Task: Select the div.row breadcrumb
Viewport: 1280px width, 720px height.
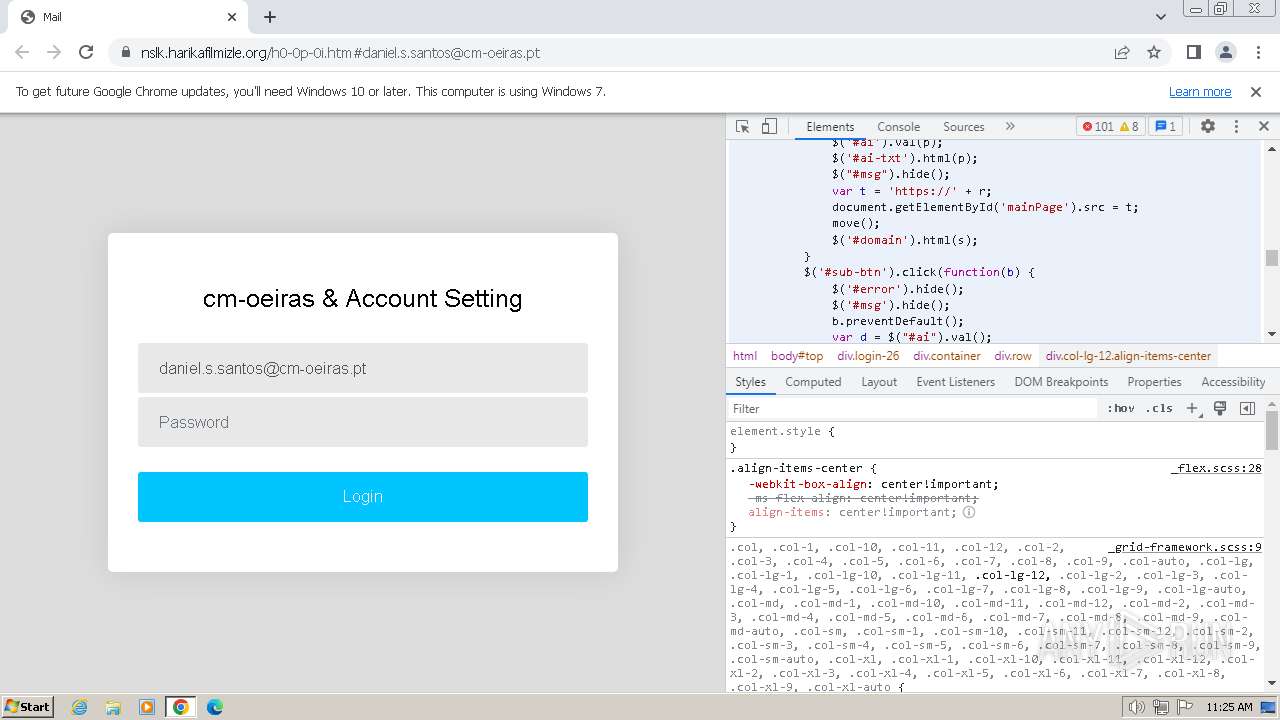Action: pyautogui.click(x=1012, y=355)
